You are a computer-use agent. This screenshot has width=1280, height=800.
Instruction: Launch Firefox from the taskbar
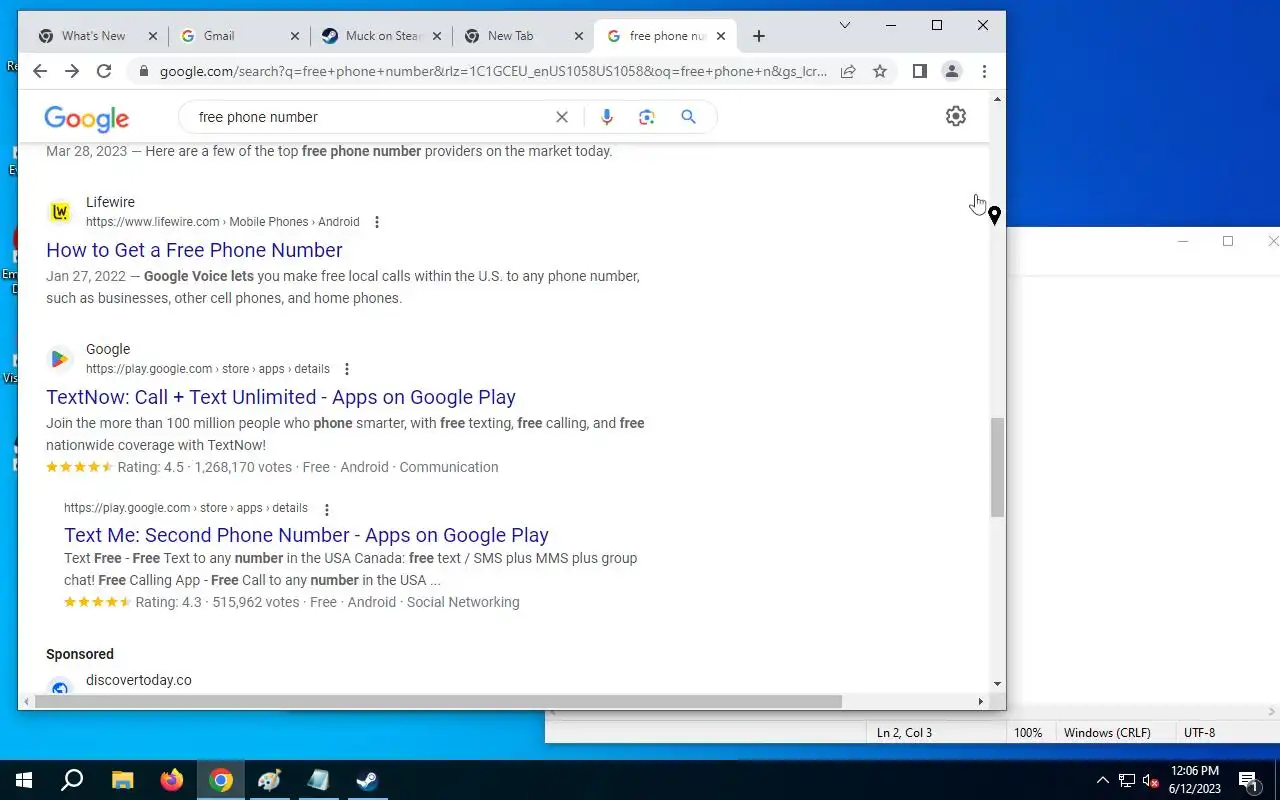click(172, 780)
